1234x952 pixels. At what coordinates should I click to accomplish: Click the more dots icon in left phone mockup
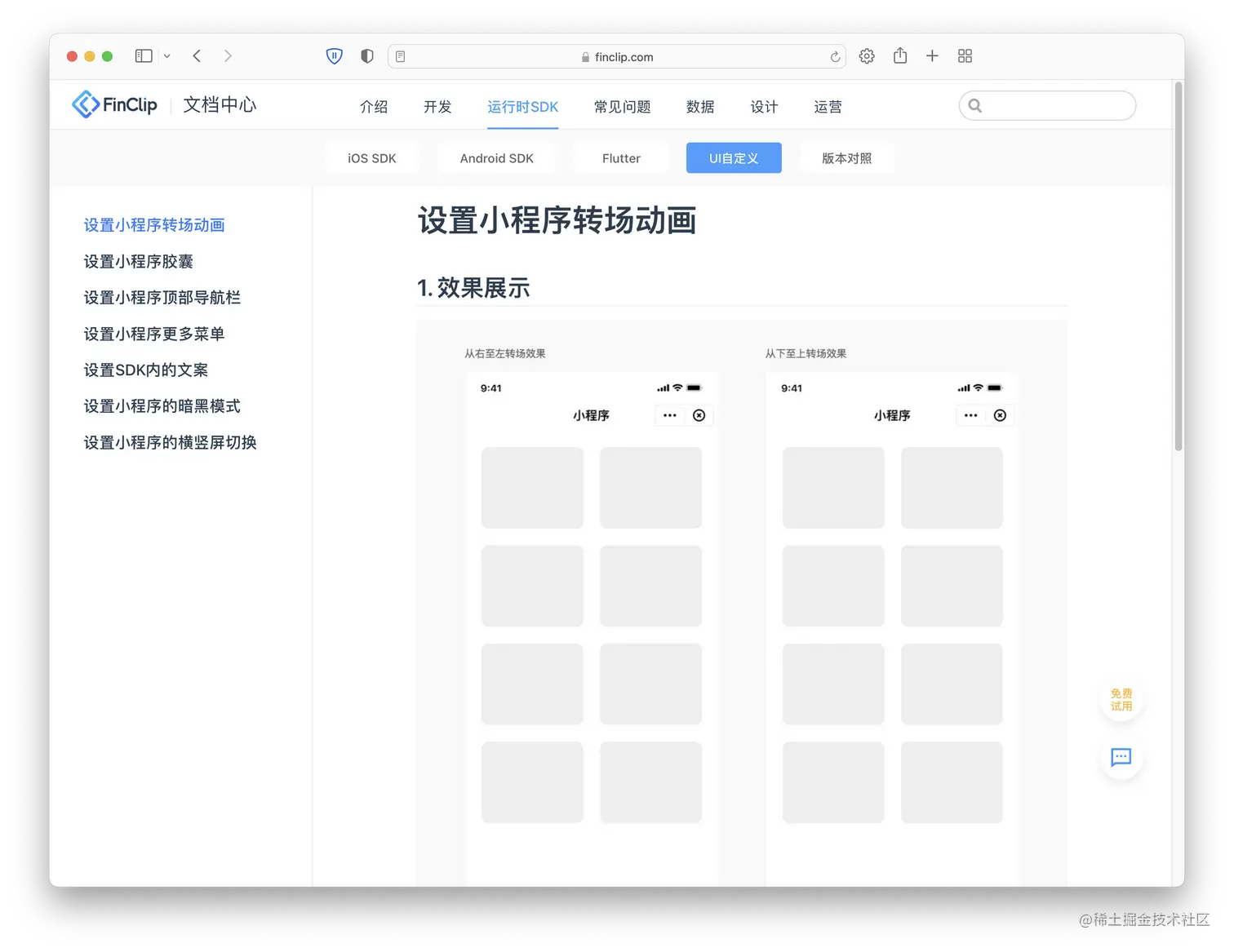coord(670,415)
